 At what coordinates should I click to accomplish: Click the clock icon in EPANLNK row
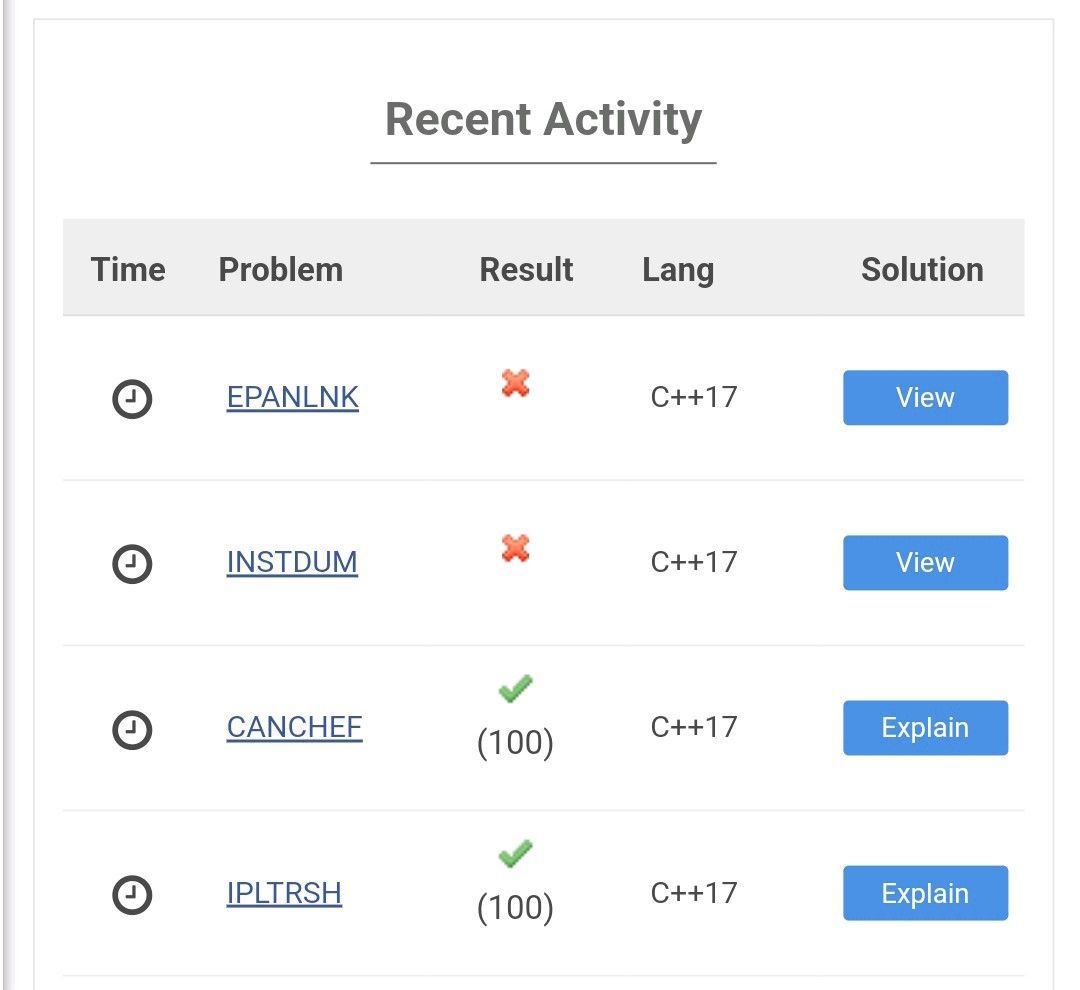(x=132, y=398)
